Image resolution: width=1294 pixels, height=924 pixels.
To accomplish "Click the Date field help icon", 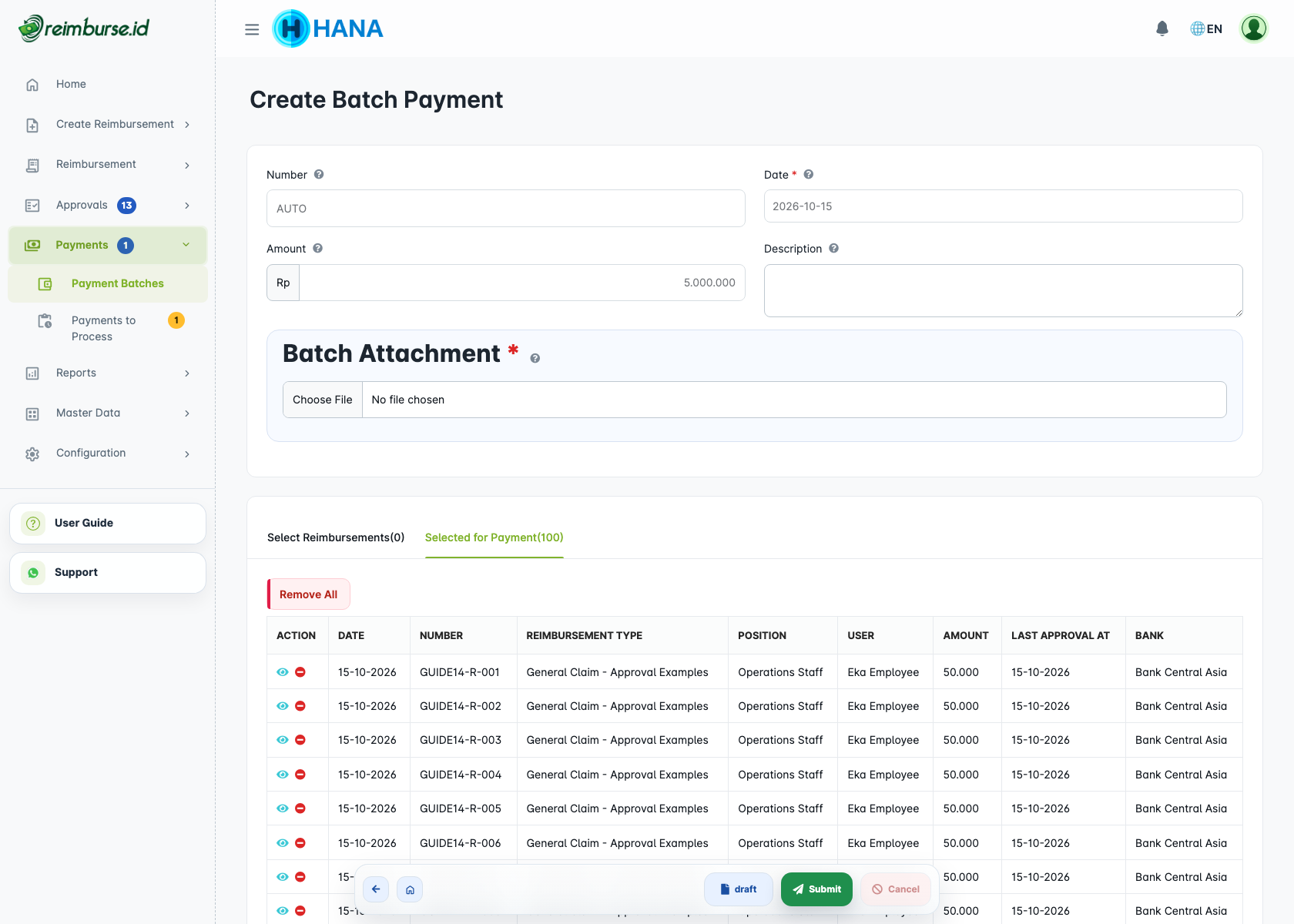I will [809, 174].
